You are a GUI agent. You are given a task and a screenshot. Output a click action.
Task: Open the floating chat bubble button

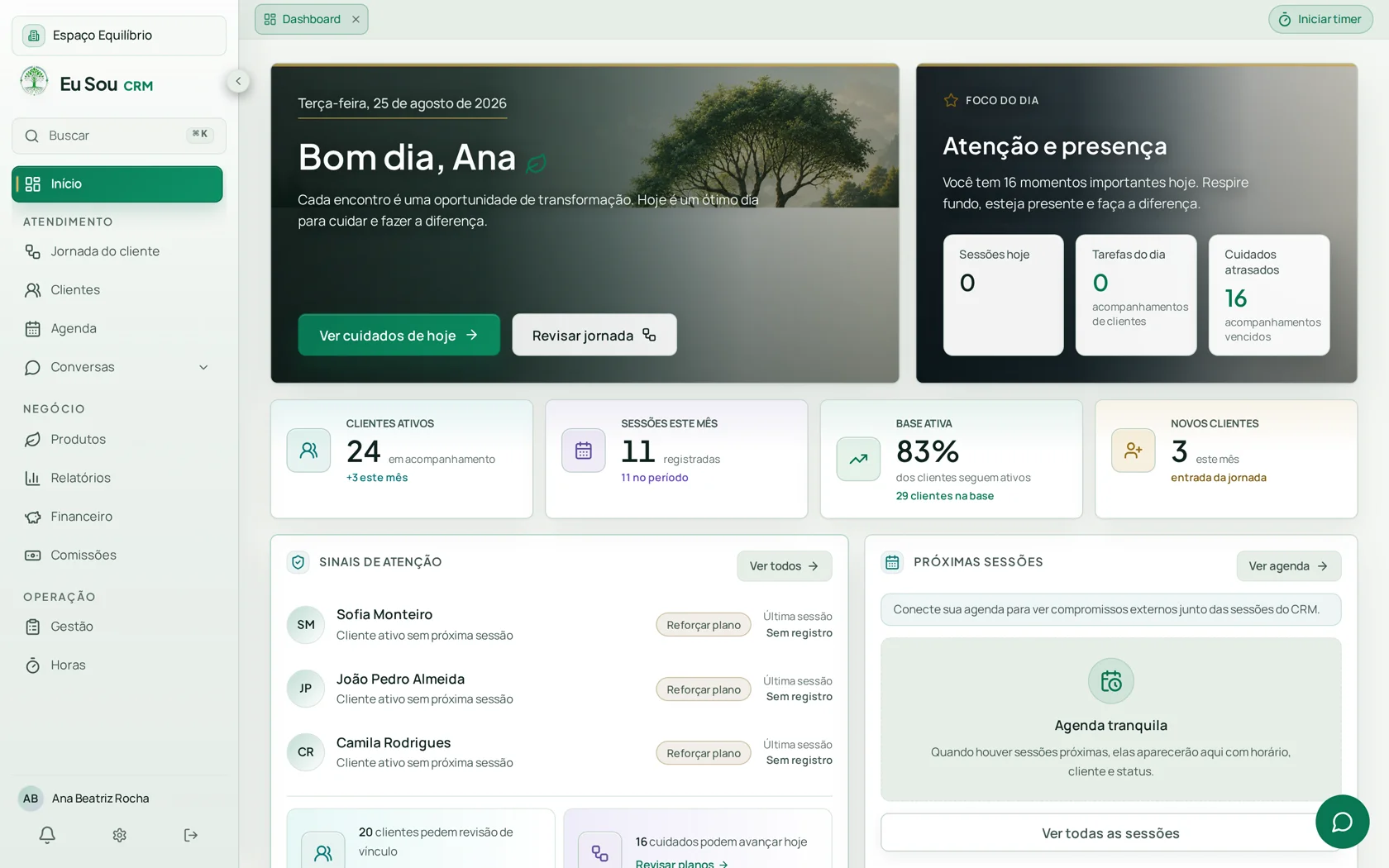coord(1342,822)
